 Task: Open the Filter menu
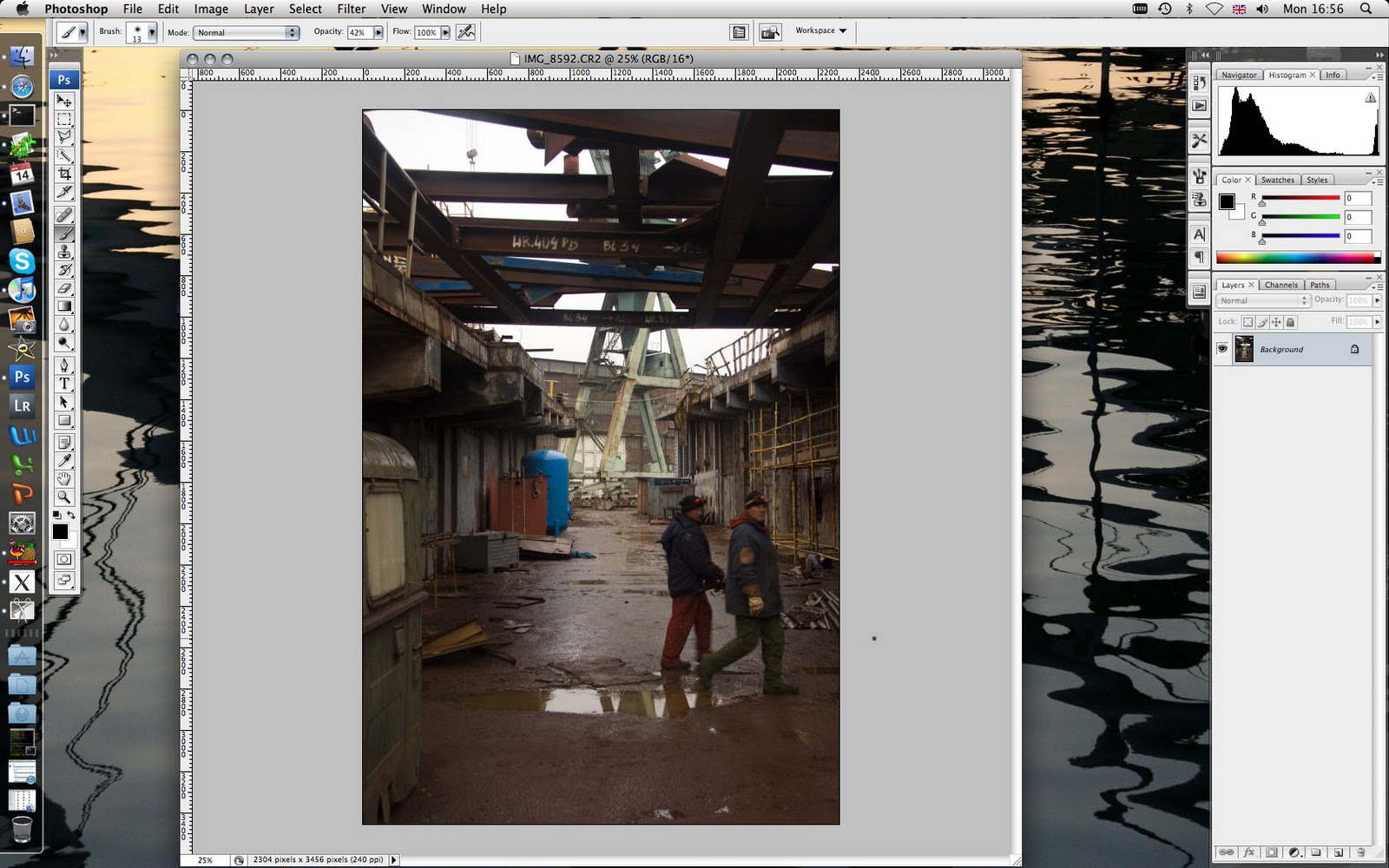351,9
